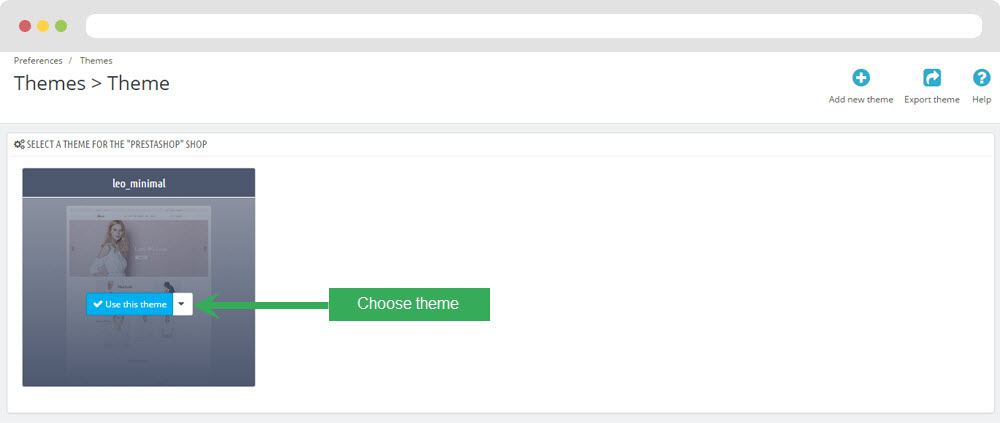Click the Help text label
The height and width of the screenshot is (423, 1000).
pos(982,100)
